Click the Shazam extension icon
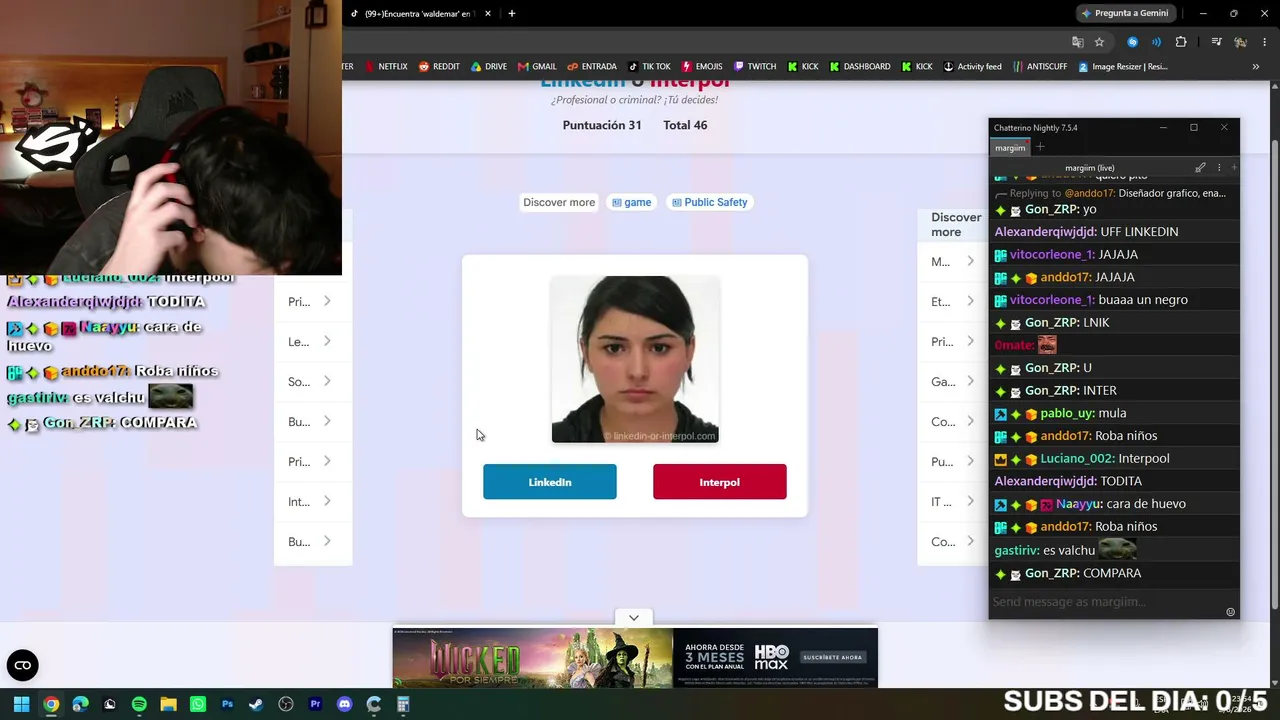The image size is (1280, 720). tap(1132, 42)
